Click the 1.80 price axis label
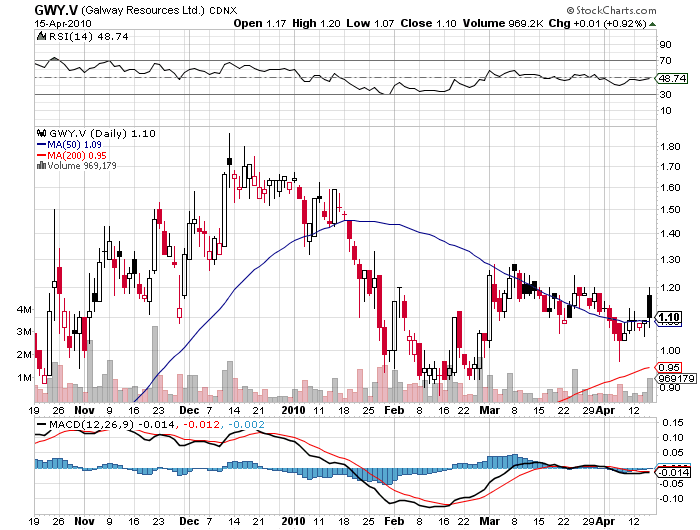 pyautogui.click(x=671, y=147)
